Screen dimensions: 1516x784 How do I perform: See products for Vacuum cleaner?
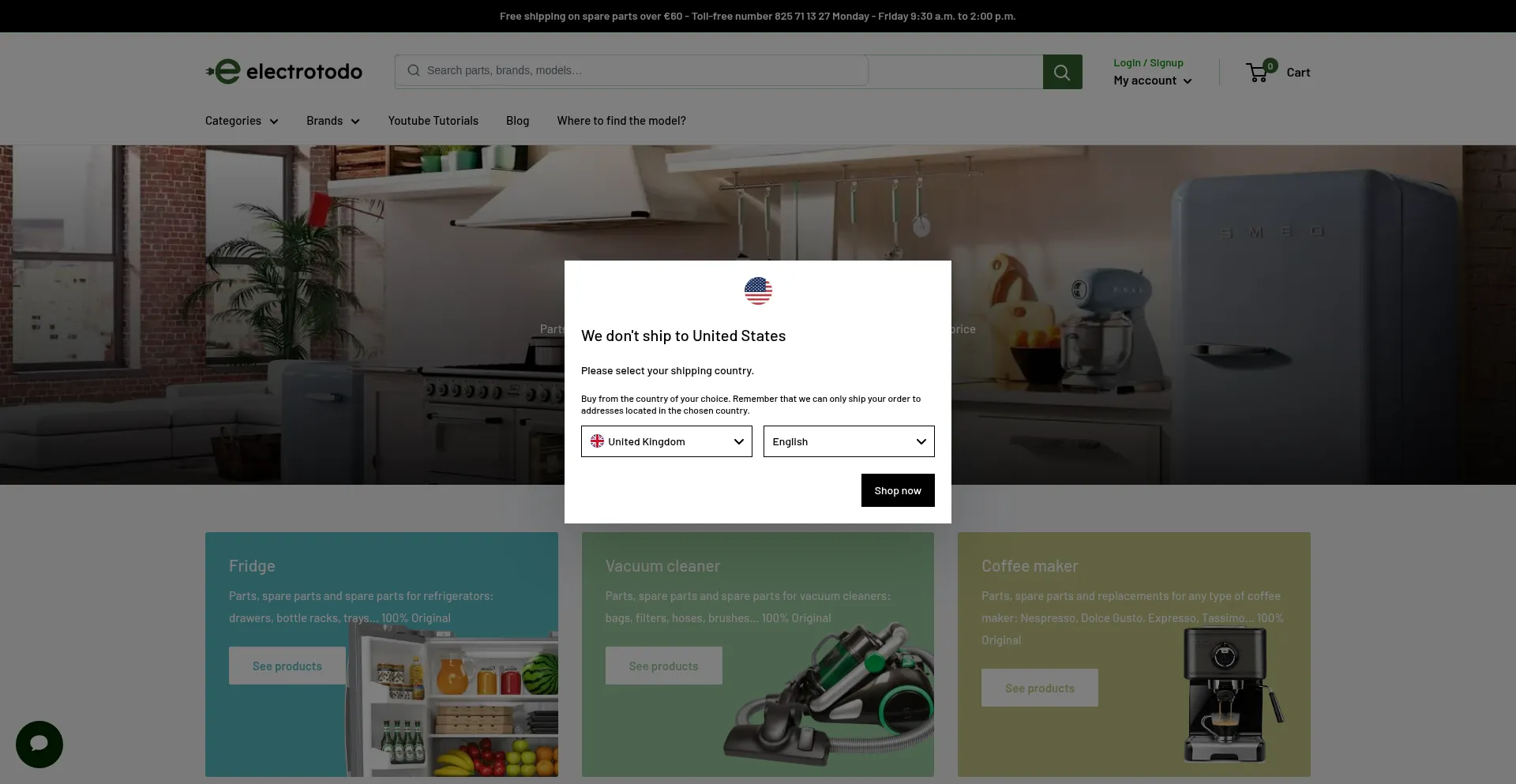click(663, 666)
